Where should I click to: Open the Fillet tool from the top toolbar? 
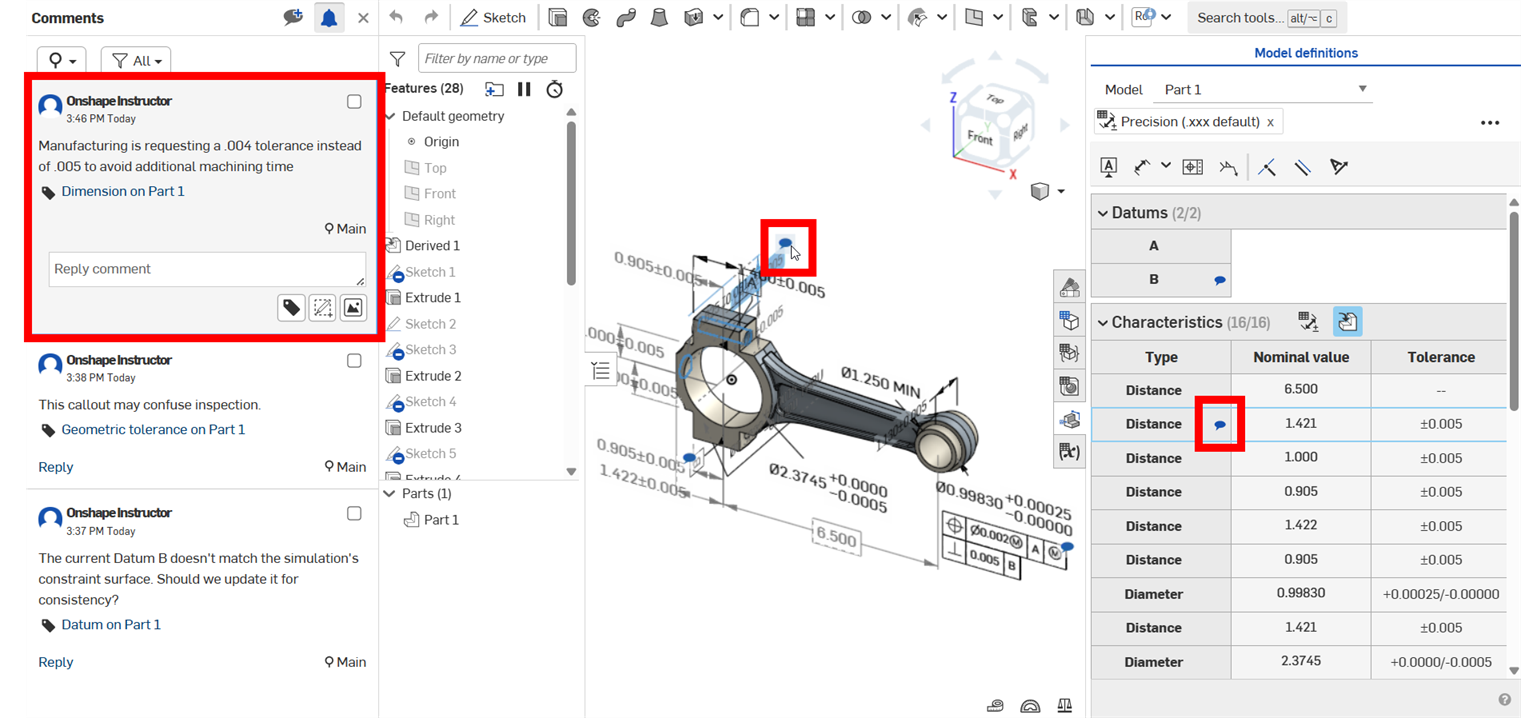click(748, 17)
